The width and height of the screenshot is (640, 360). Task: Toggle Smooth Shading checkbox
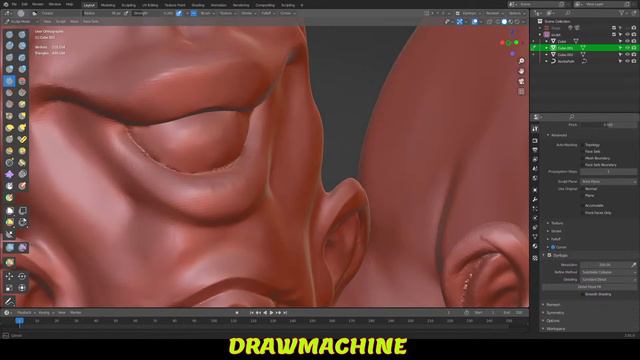point(582,294)
